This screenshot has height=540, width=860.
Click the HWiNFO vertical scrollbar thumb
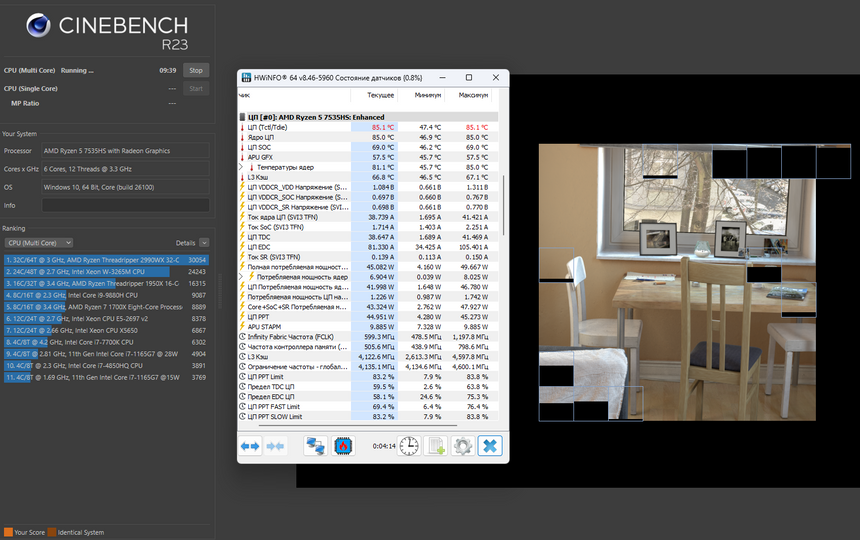point(503,206)
